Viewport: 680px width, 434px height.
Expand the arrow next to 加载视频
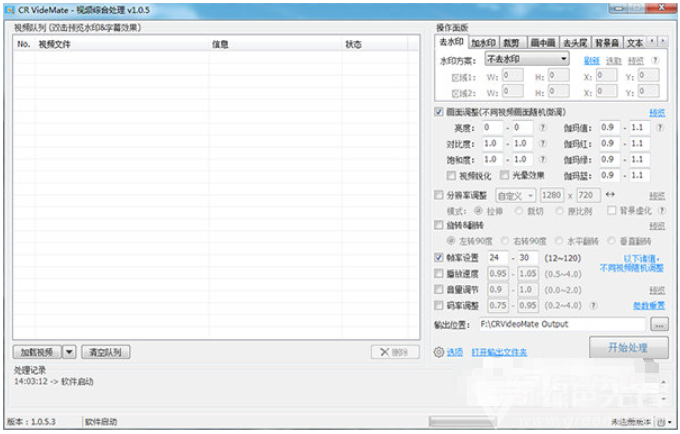tap(69, 352)
